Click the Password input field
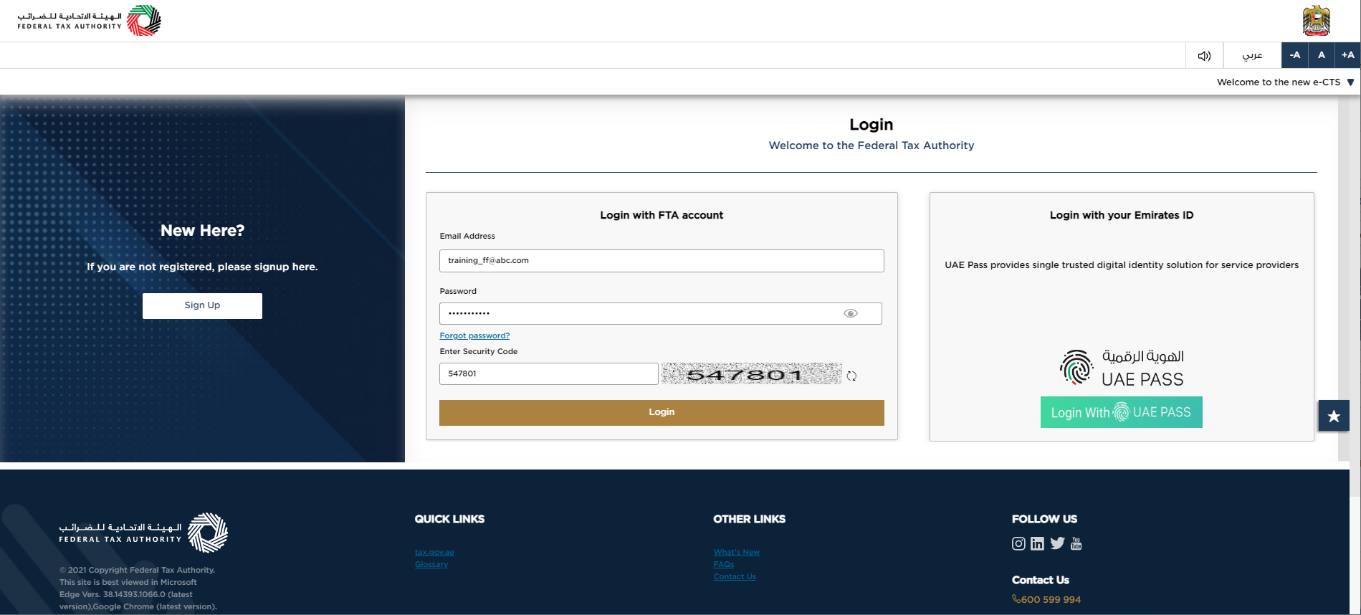Viewport: 1361px width, 615px height. 660,313
